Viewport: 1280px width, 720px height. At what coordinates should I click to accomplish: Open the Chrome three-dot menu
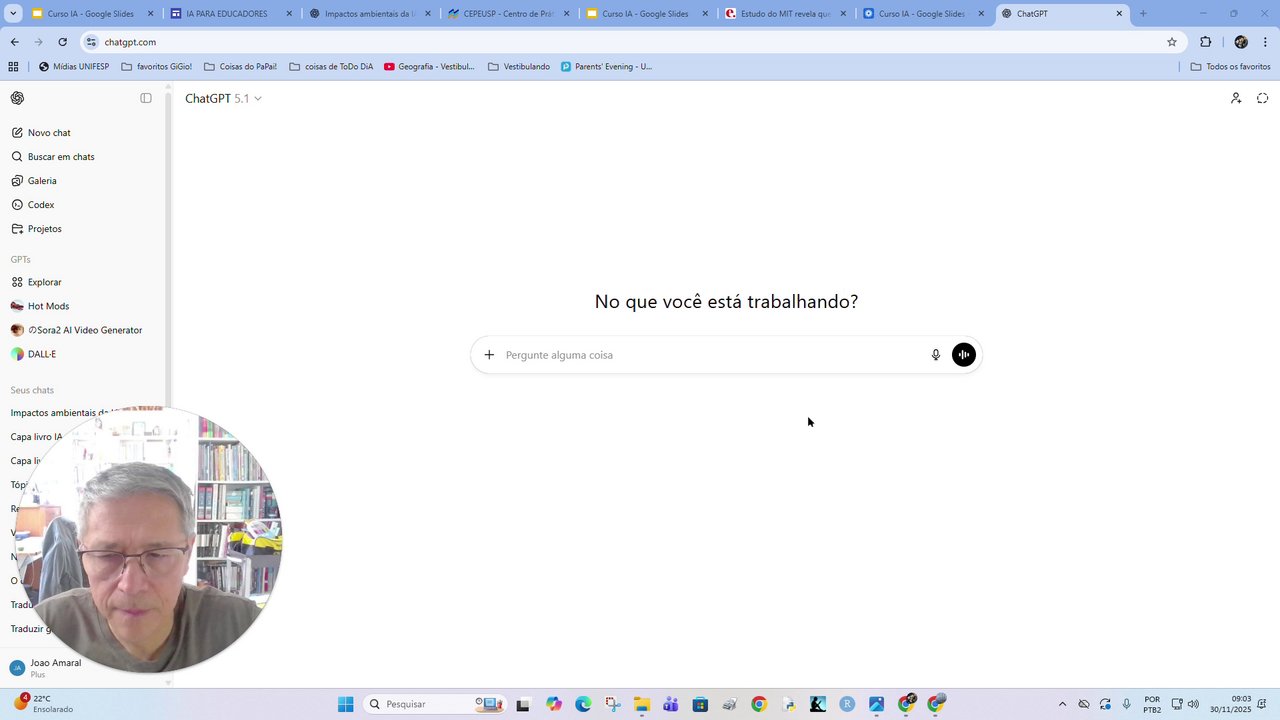pos(1266,42)
